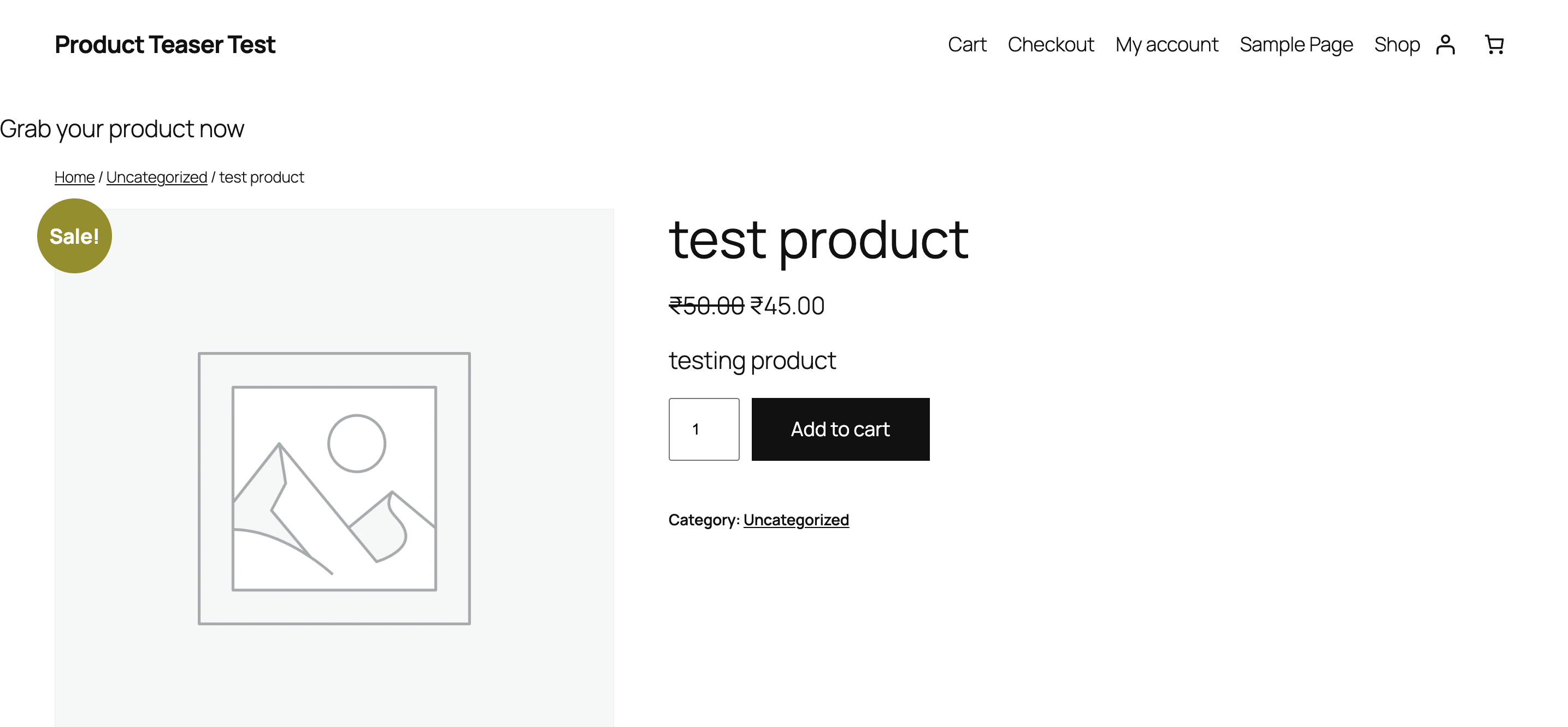Image resolution: width=1568 pixels, height=727 pixels.
Task: Click the Product Teaser Test site title
Action: pyautogui.click(x=165, y=45)
